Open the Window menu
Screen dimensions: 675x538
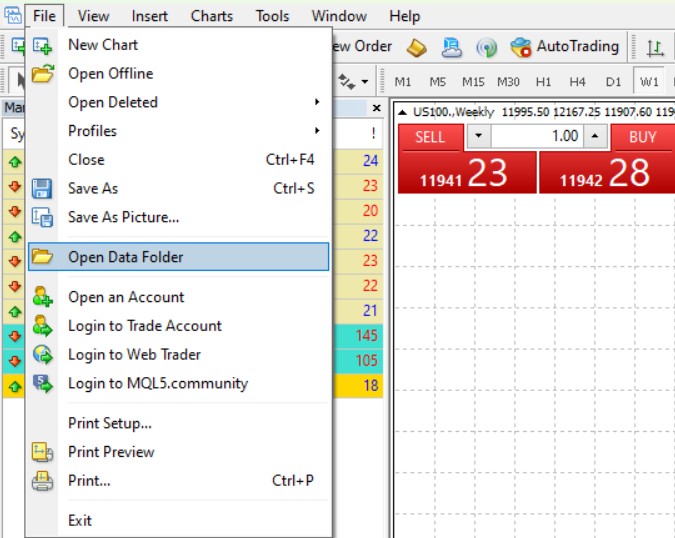click(x=339, y=16)
